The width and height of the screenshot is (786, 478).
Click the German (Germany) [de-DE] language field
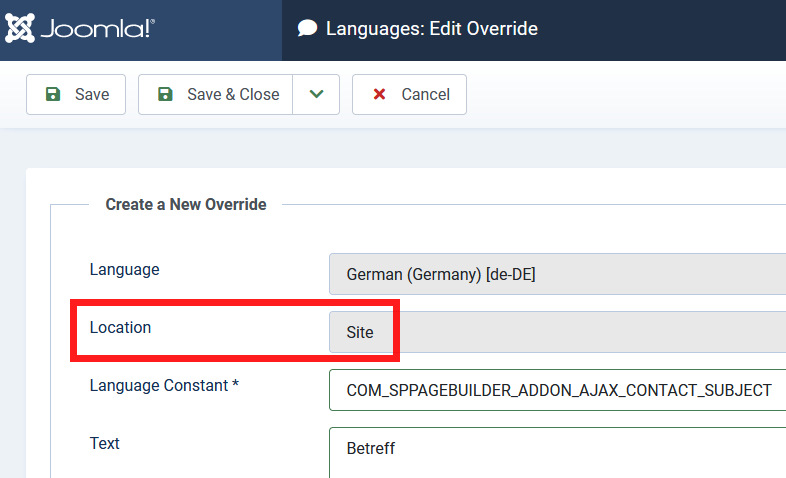557,274
